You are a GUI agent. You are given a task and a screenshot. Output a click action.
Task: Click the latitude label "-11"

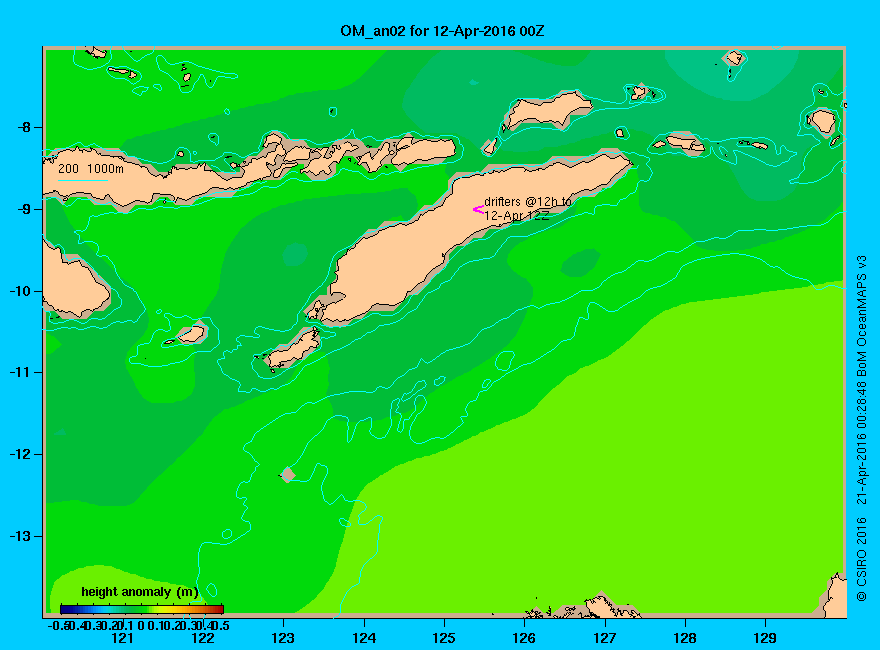point(20,372)
